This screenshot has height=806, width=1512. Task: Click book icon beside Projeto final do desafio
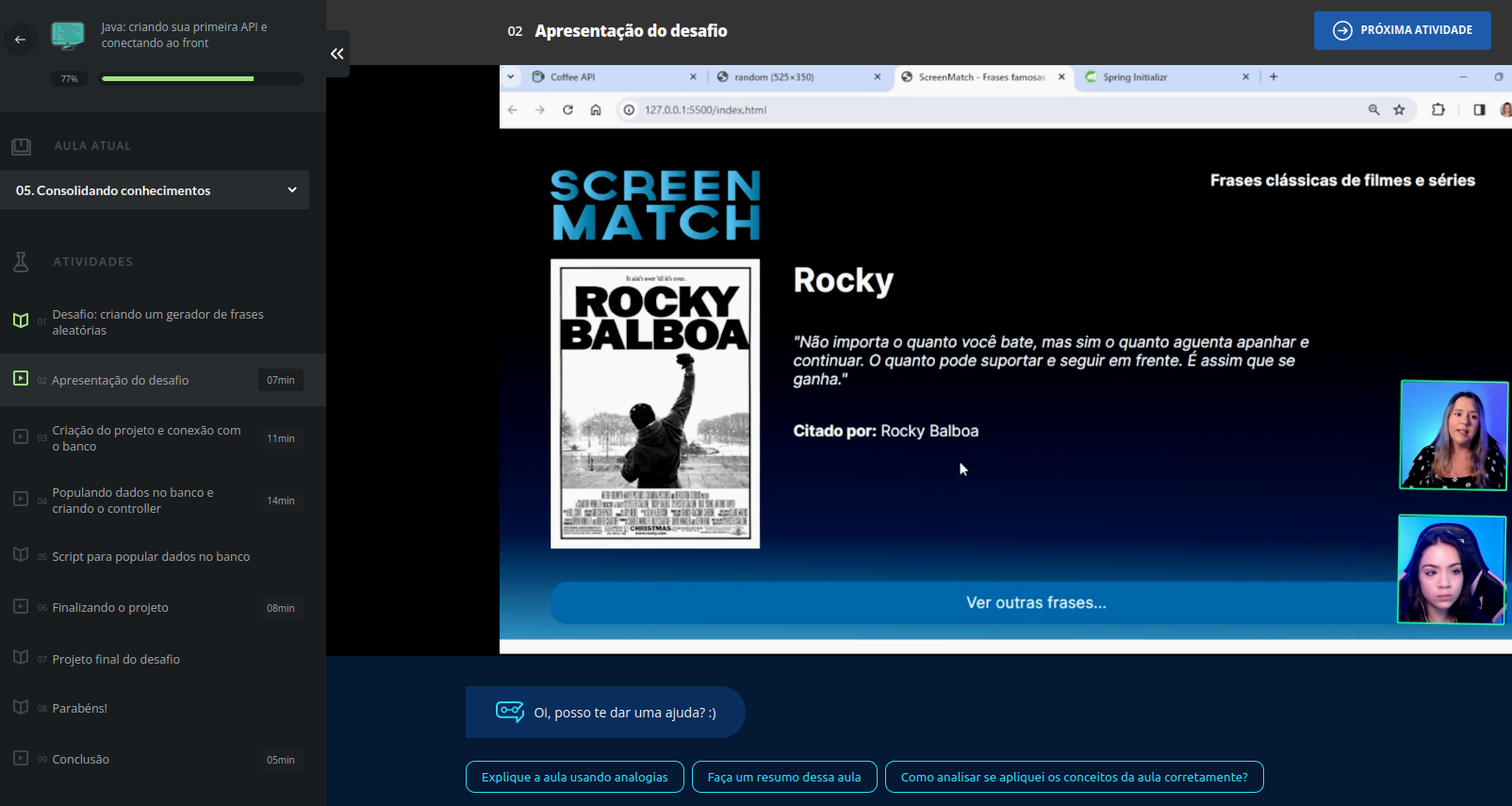pyautogui.click(x=21, y=657)
